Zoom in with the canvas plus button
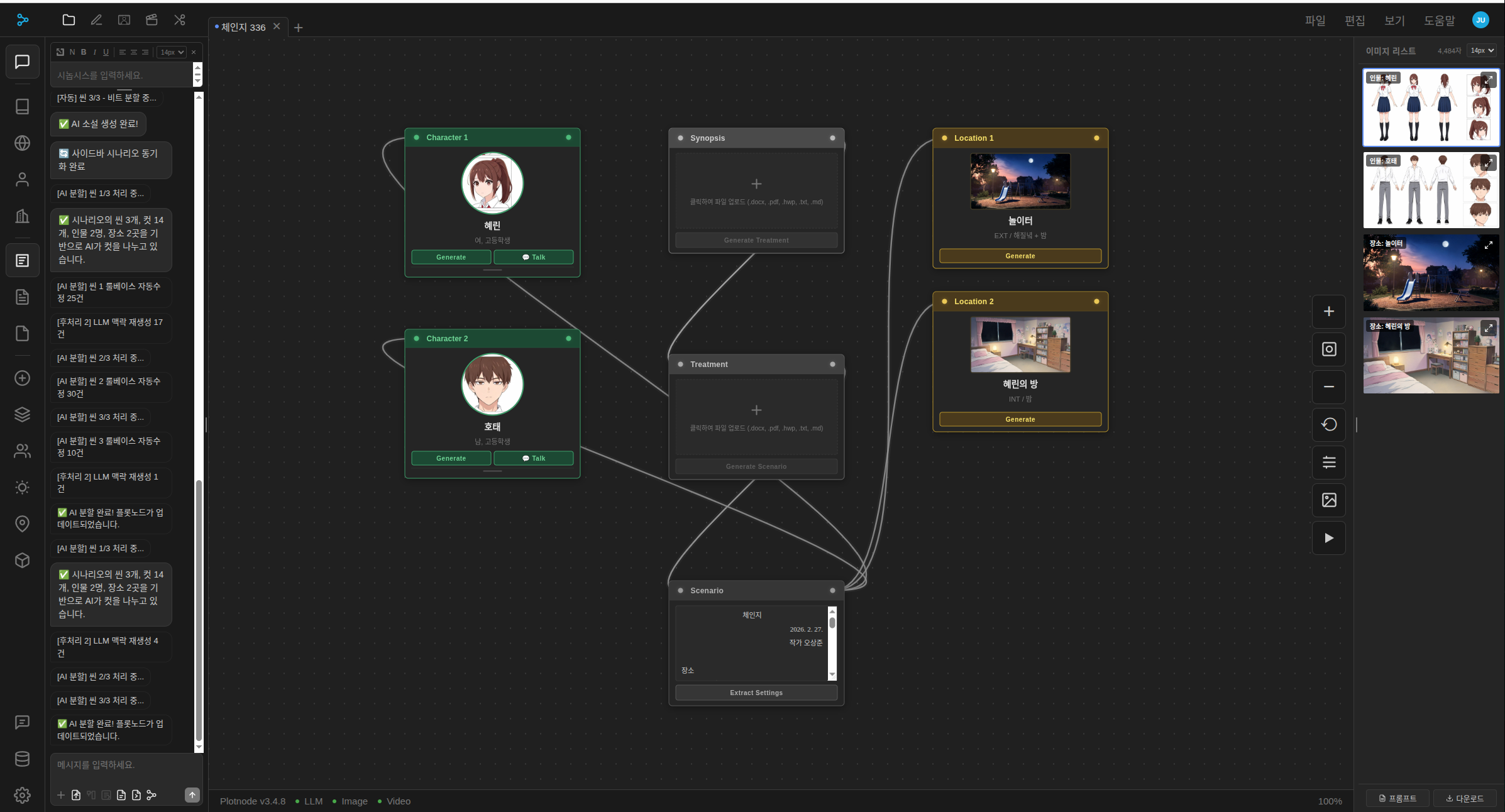Screen dimensions: 1505x812 (x=1329, y=312)
